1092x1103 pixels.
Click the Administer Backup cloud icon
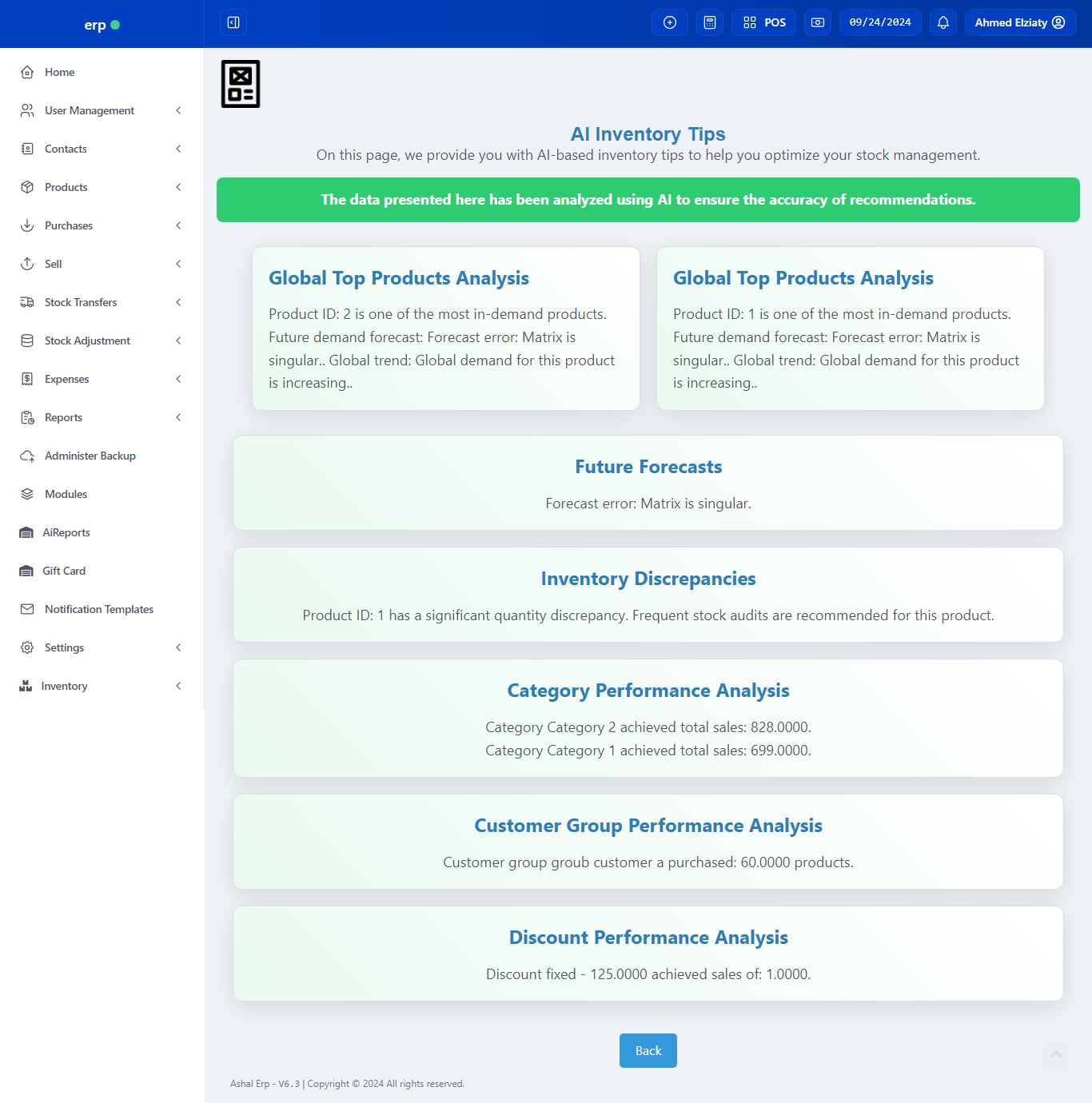pos(27,456)
